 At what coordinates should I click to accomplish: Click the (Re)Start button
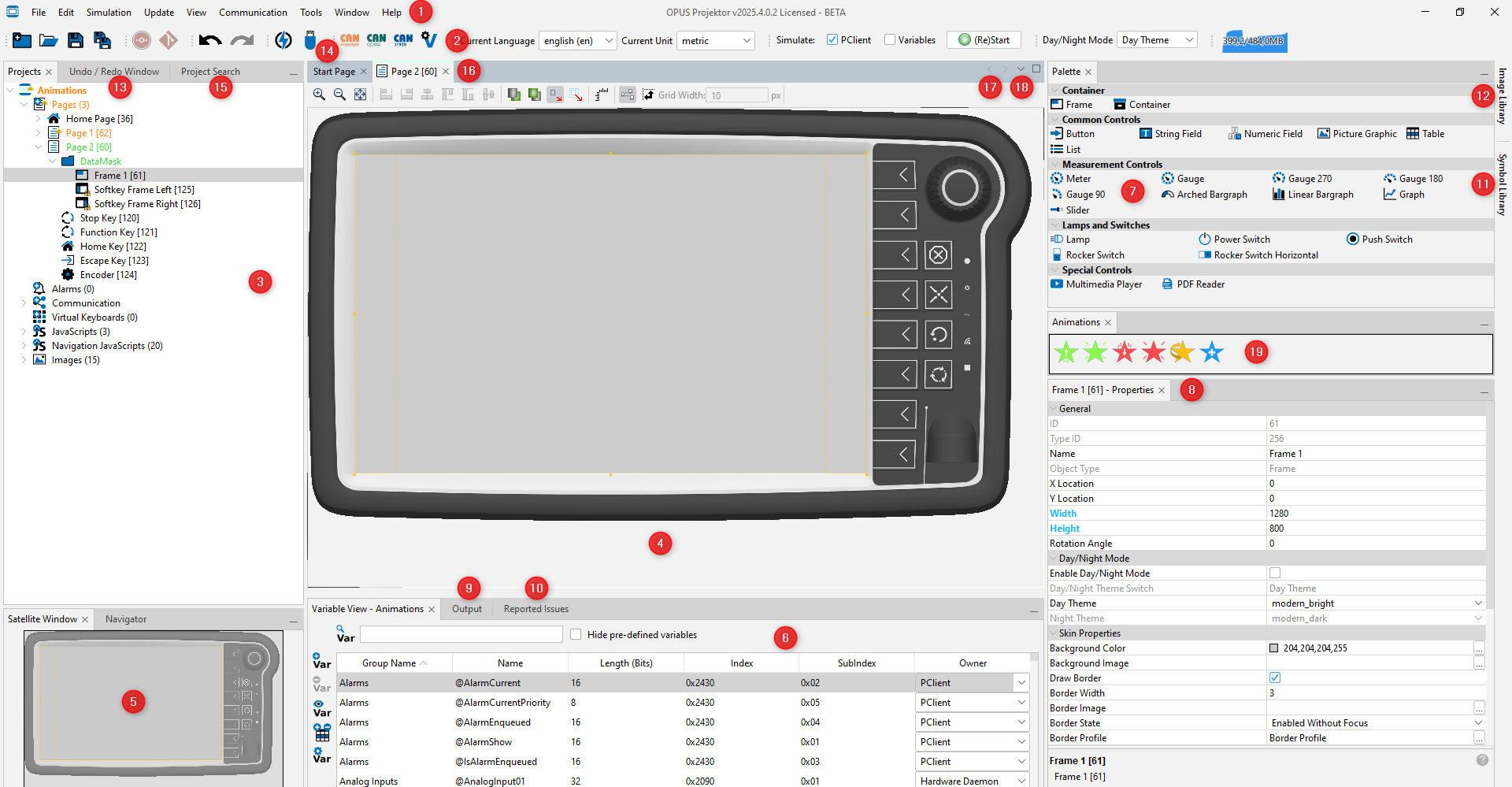point(983,39)
